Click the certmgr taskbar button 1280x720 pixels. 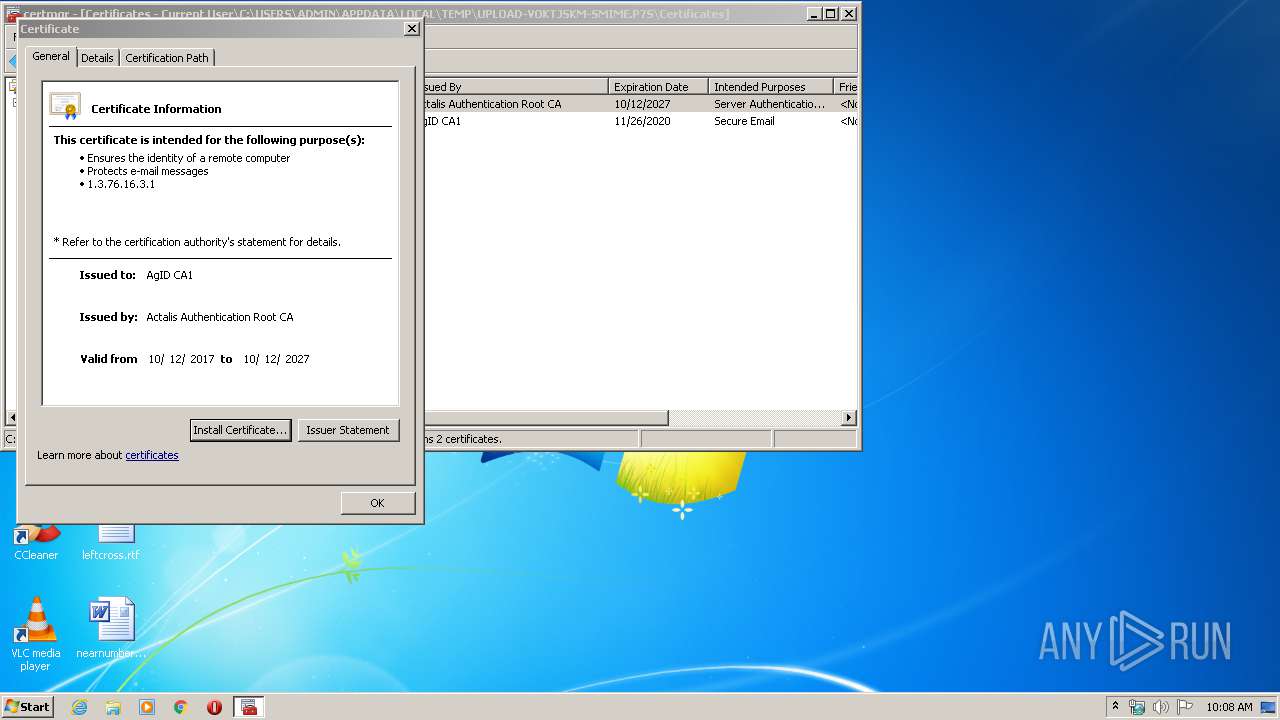[x=248, y=707]
